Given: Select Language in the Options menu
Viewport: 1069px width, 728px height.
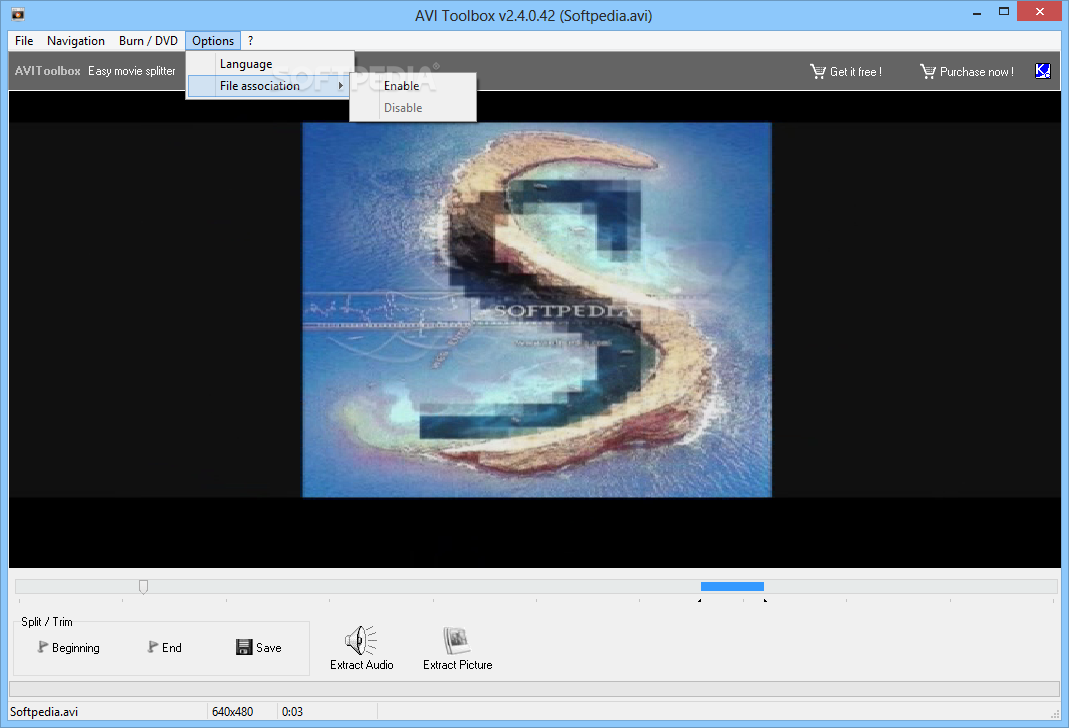Looking at the screenshot, I should [x=270, y=64].
